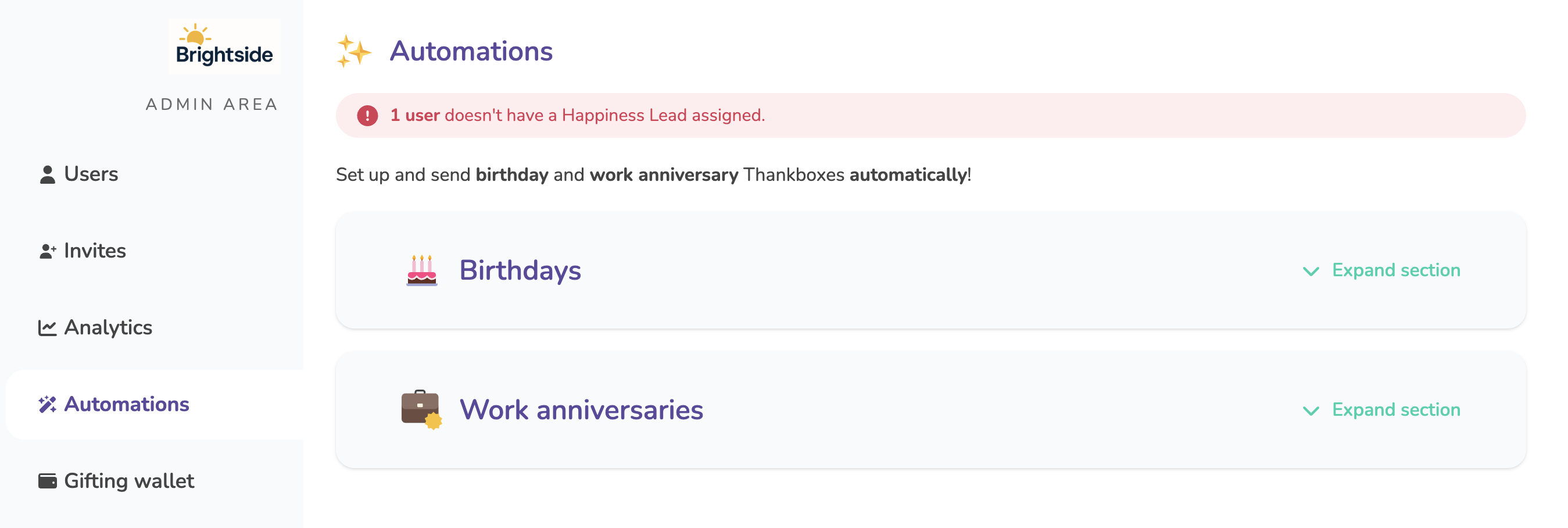The height and width of the screenshot is (528, 1568).
Task: Click the chevron next to Birthdays expand
Action: click(x=1311, y=272)
